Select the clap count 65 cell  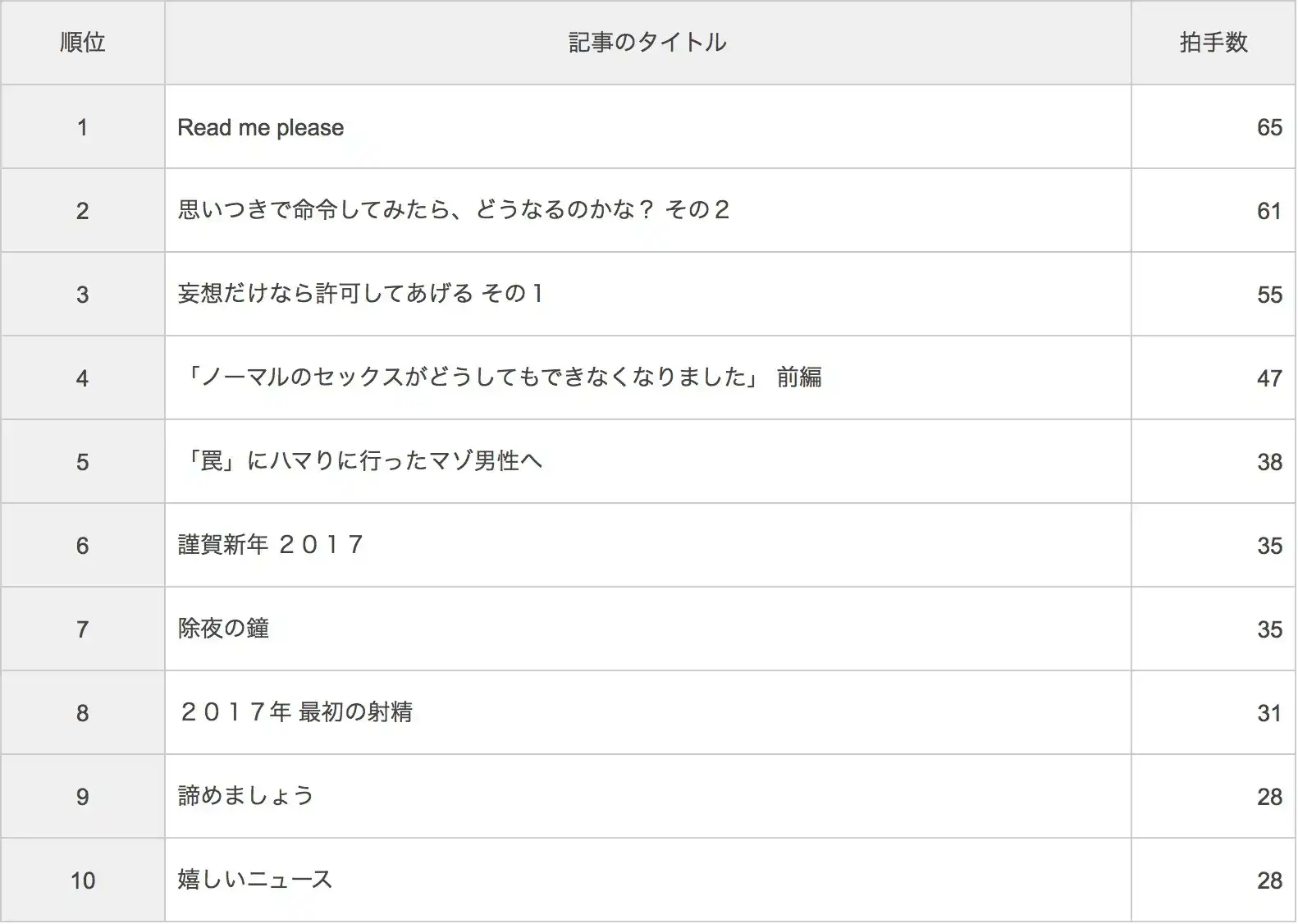pos(1268,128)
